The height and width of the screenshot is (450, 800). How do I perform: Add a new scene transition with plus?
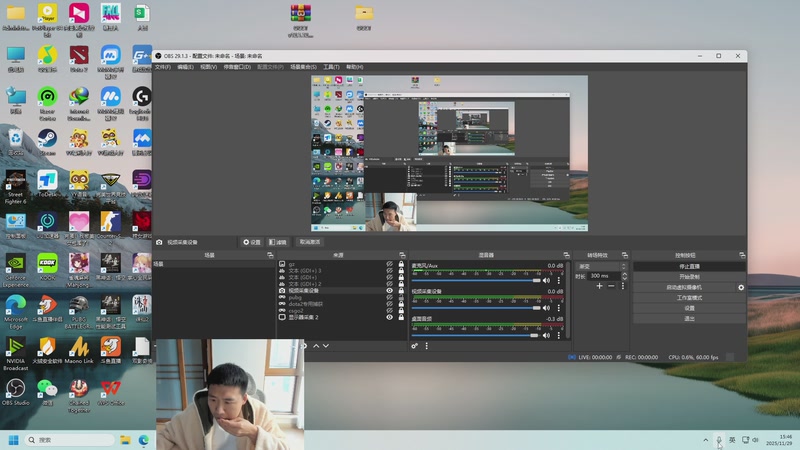click(599, 286)
